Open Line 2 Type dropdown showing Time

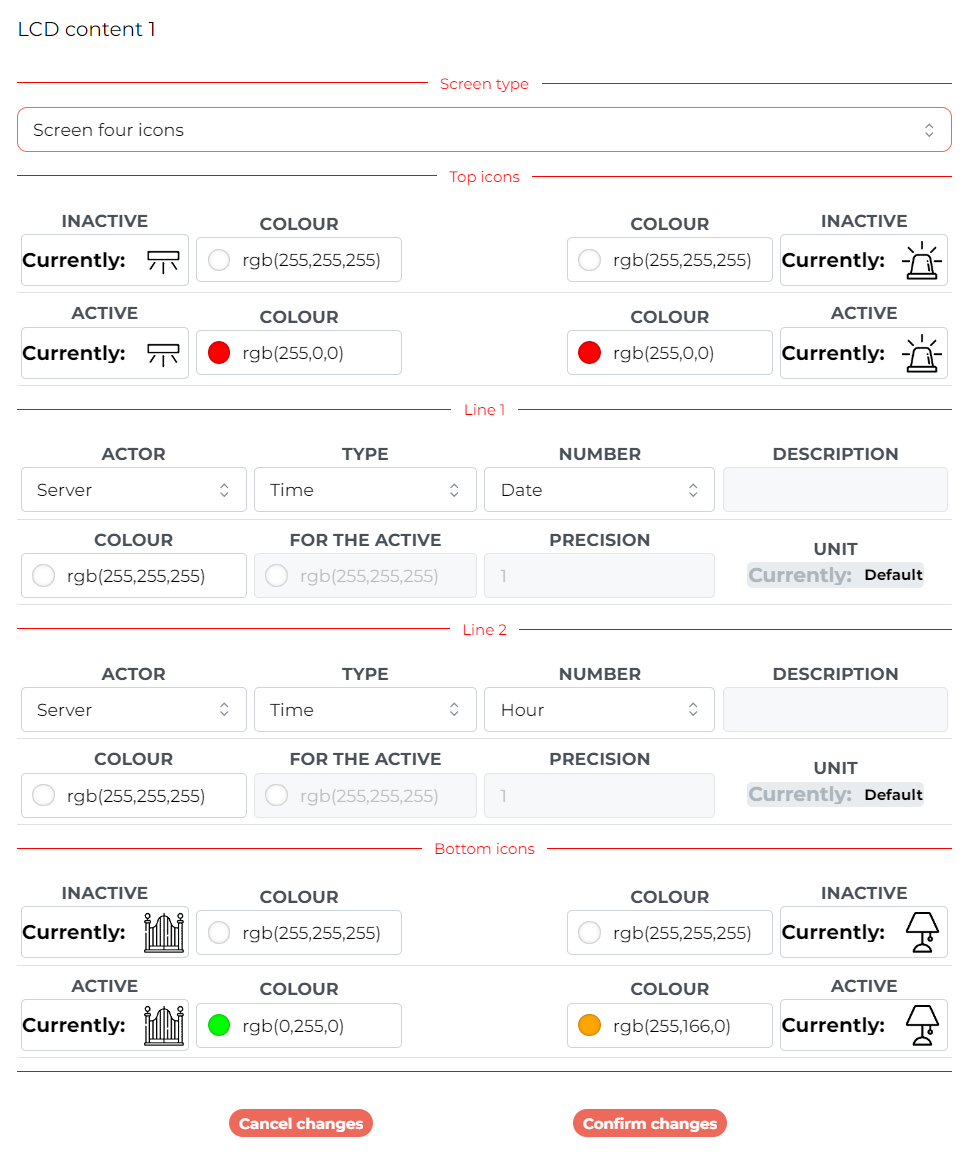tap(365, 710)
